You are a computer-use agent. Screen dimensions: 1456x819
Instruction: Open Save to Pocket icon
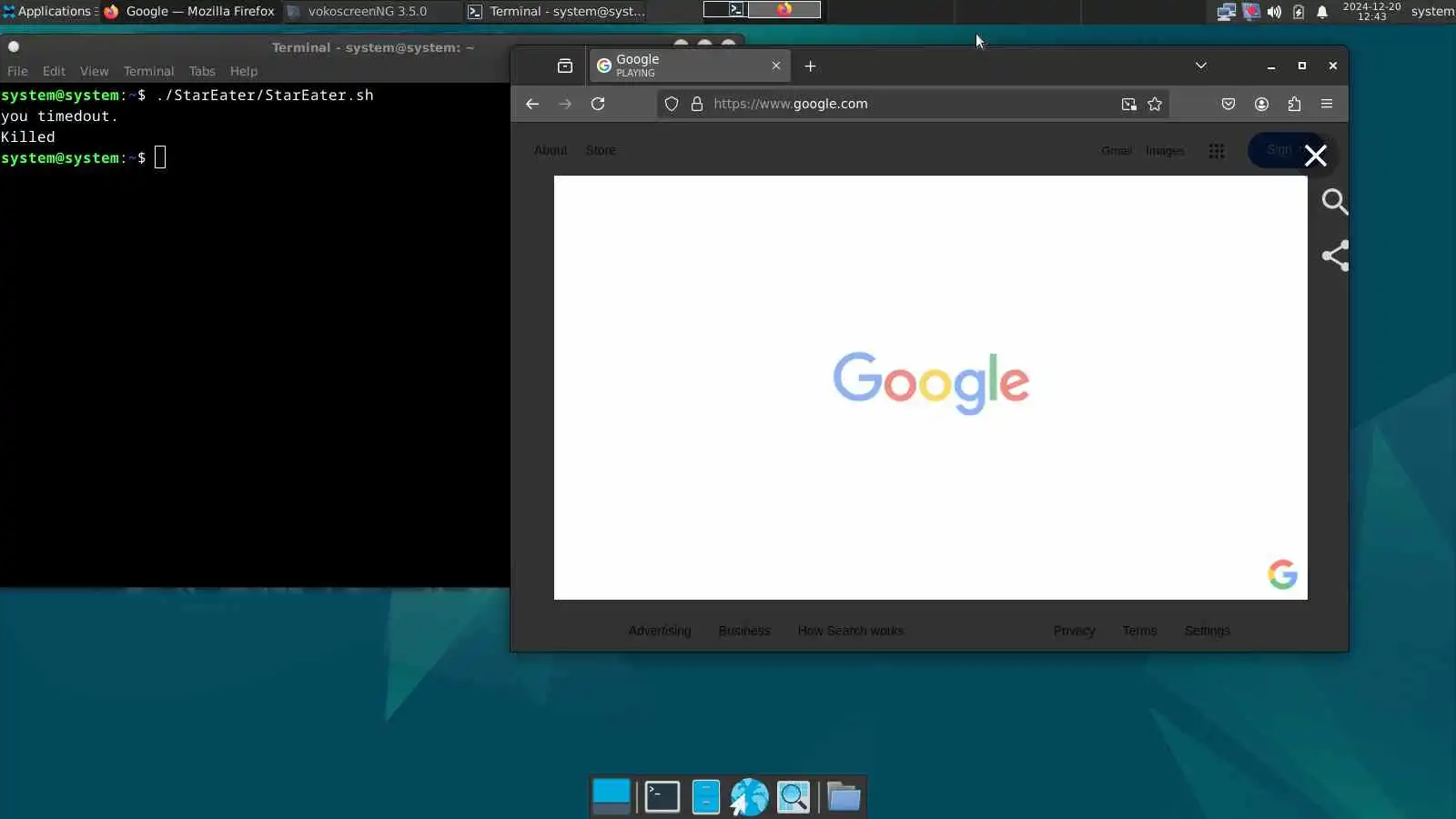click(1228, 104)
